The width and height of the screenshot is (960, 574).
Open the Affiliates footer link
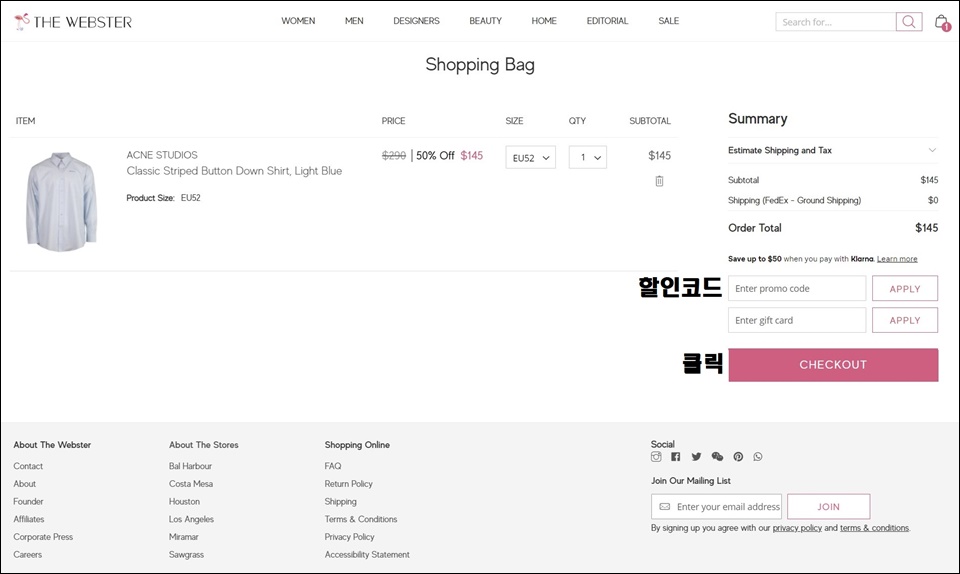click(x=29, y=519)
